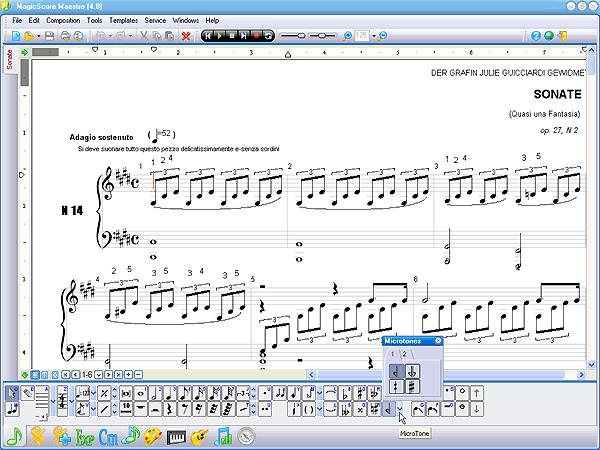Image resolution: width=600 pixels, height=450 pixels.
Task: Select the flat accidental button
Action: pos(345,393)
